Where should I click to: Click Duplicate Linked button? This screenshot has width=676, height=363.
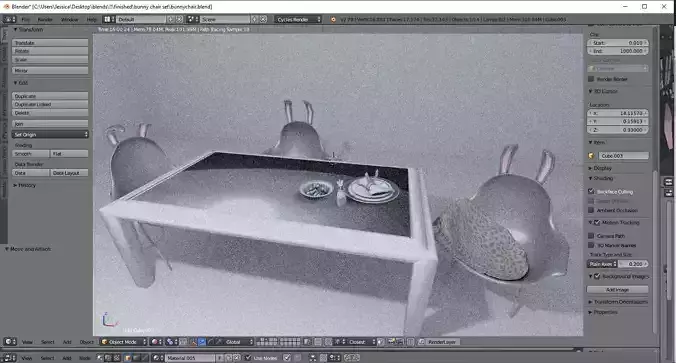(50, 104)
